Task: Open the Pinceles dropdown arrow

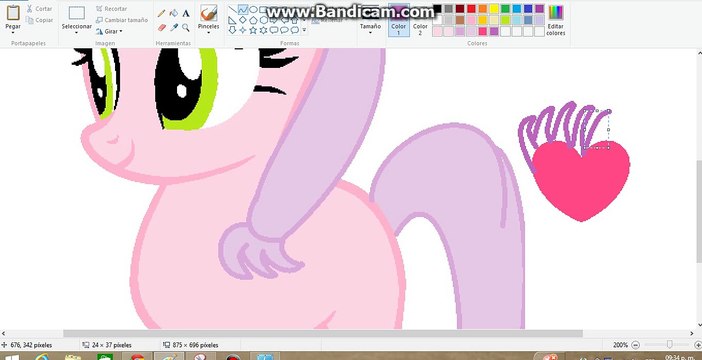Action: (x=209, y=33)
